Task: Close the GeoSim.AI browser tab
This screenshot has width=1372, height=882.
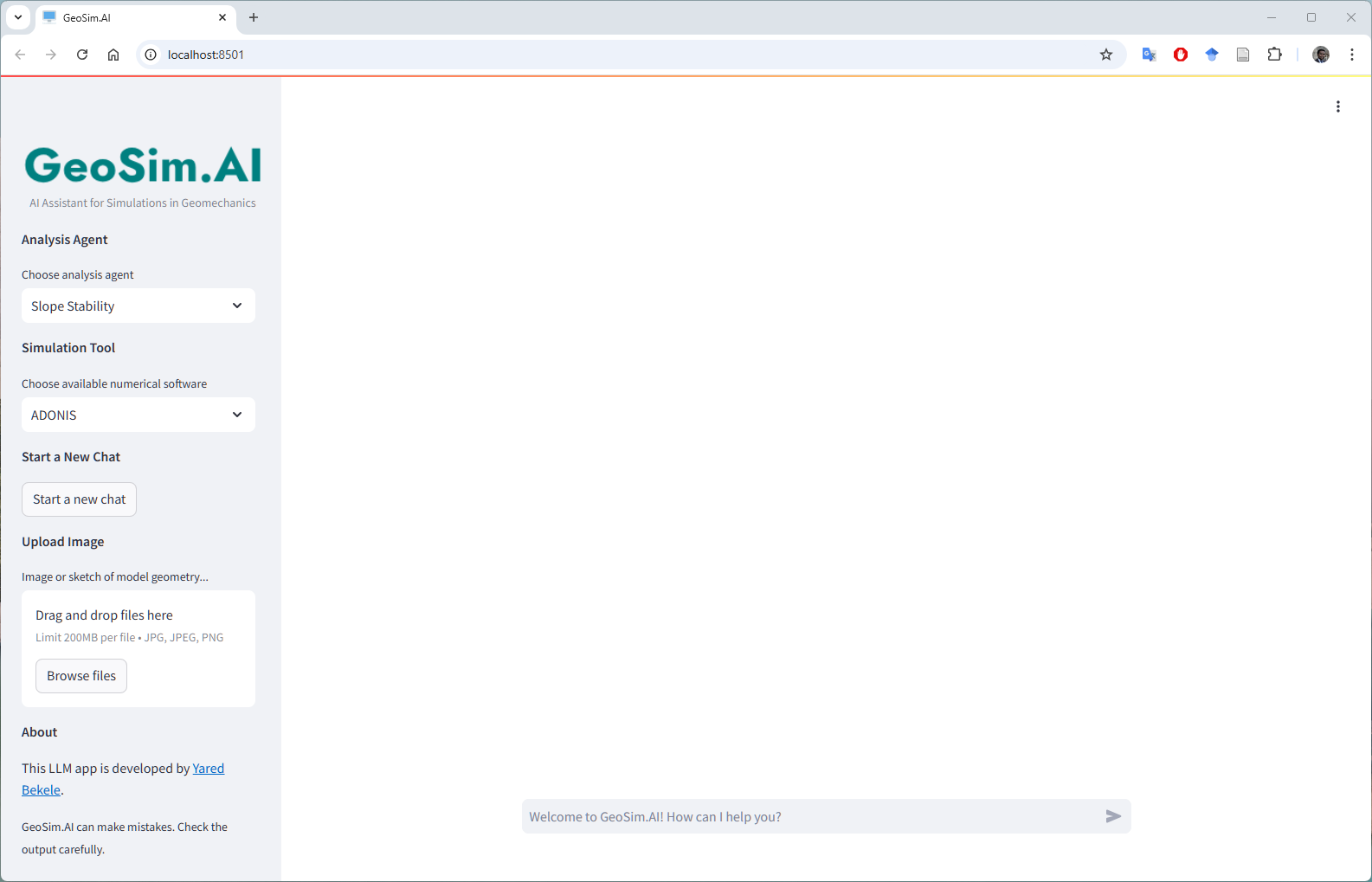Action: coord(222,17)
